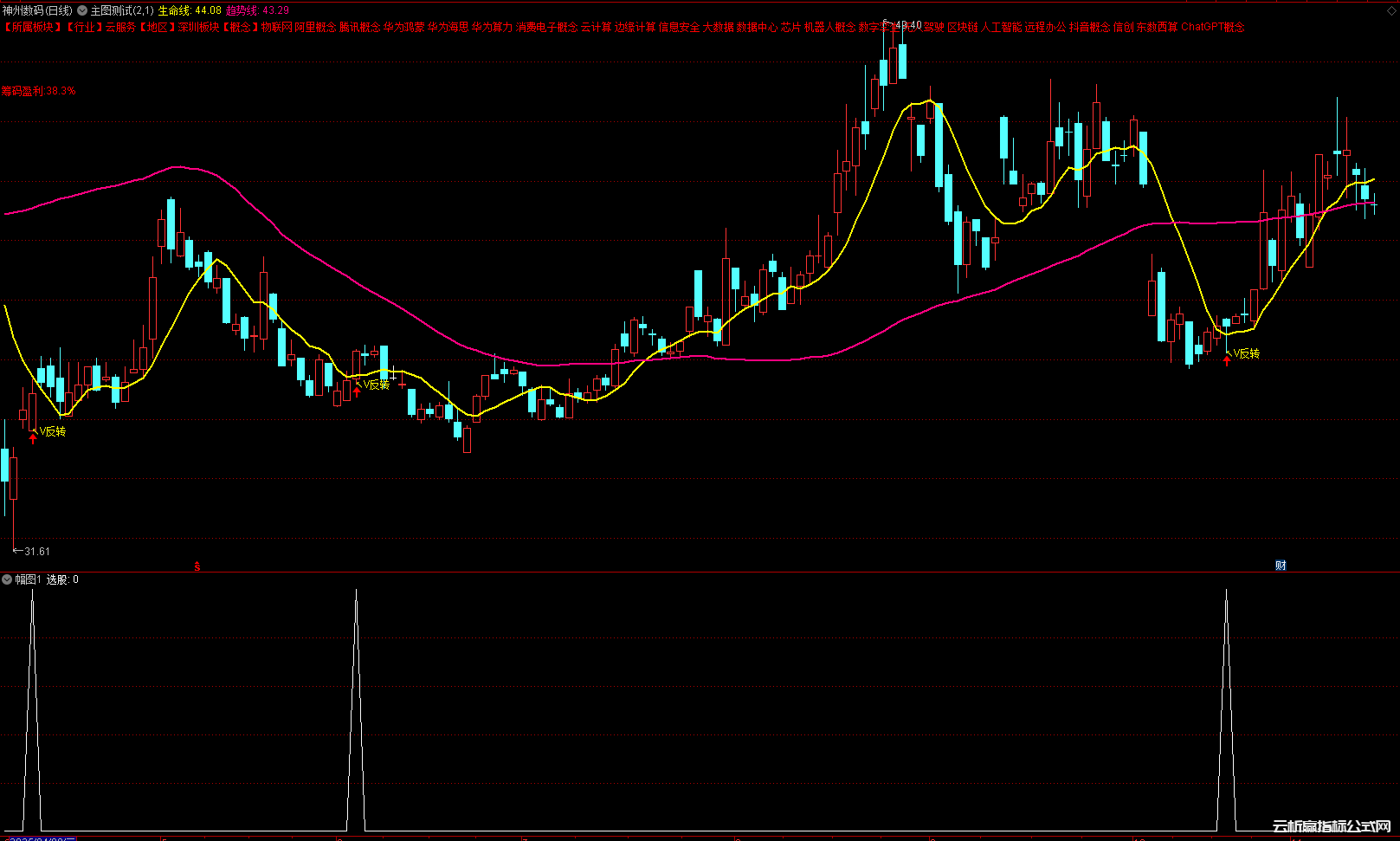Click the yellow 生命线 indicator label
1400x841 pixels.
coord(190,10)
